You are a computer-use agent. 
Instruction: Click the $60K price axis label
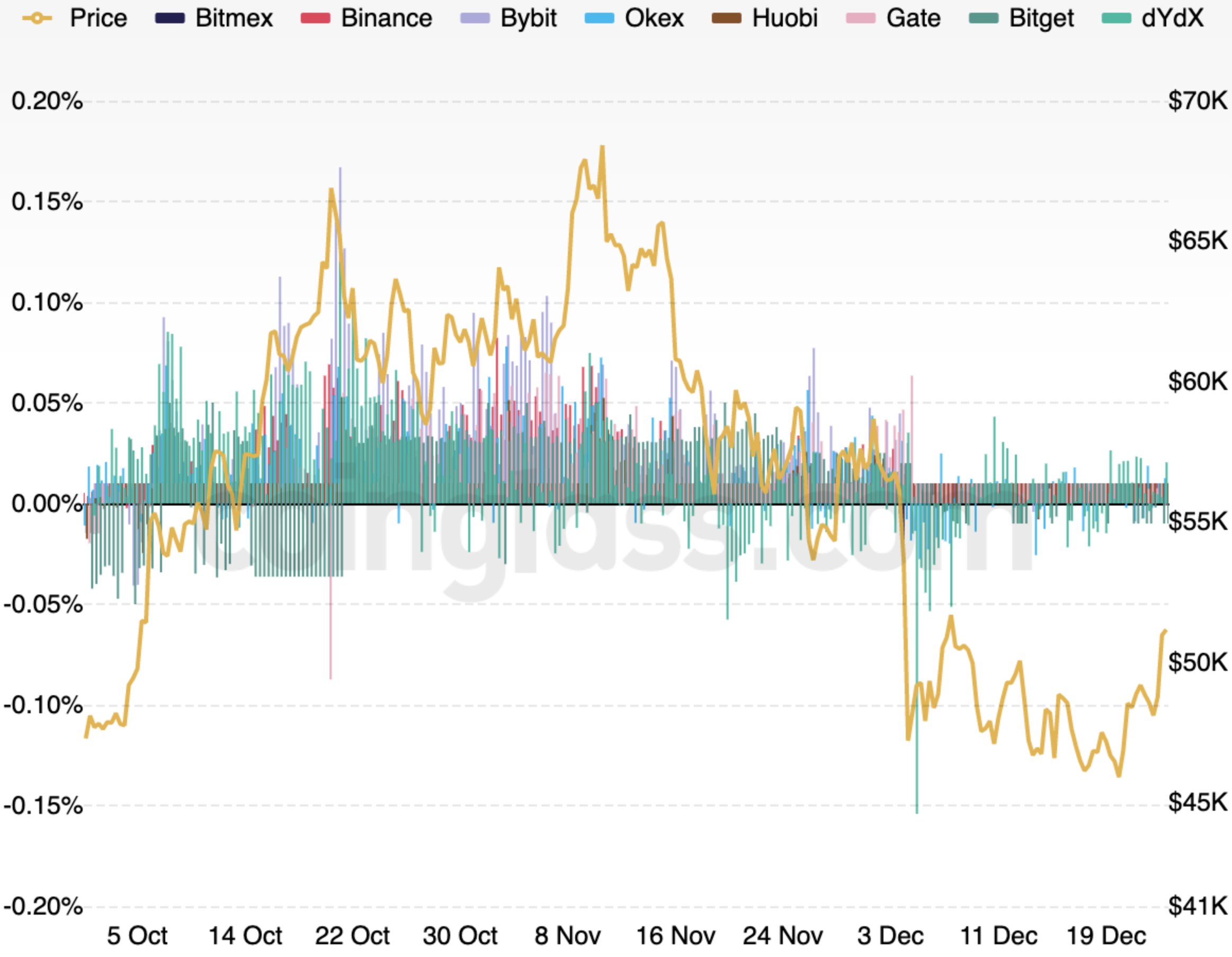pyautogui.click(x=1198, y=382)
